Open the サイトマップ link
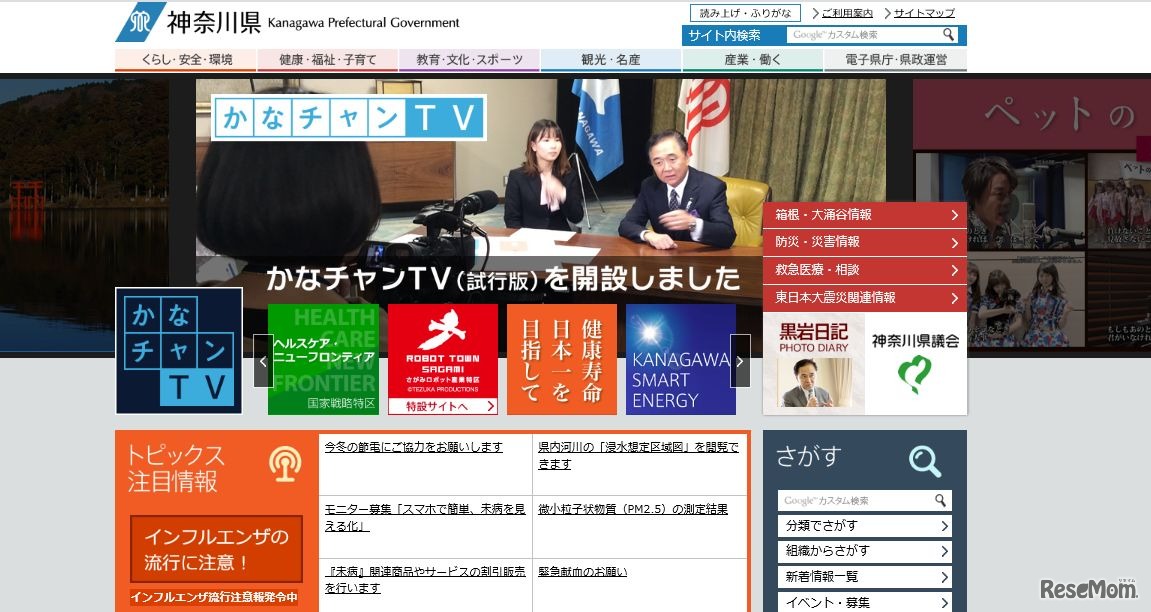 (x=923, y=13)
